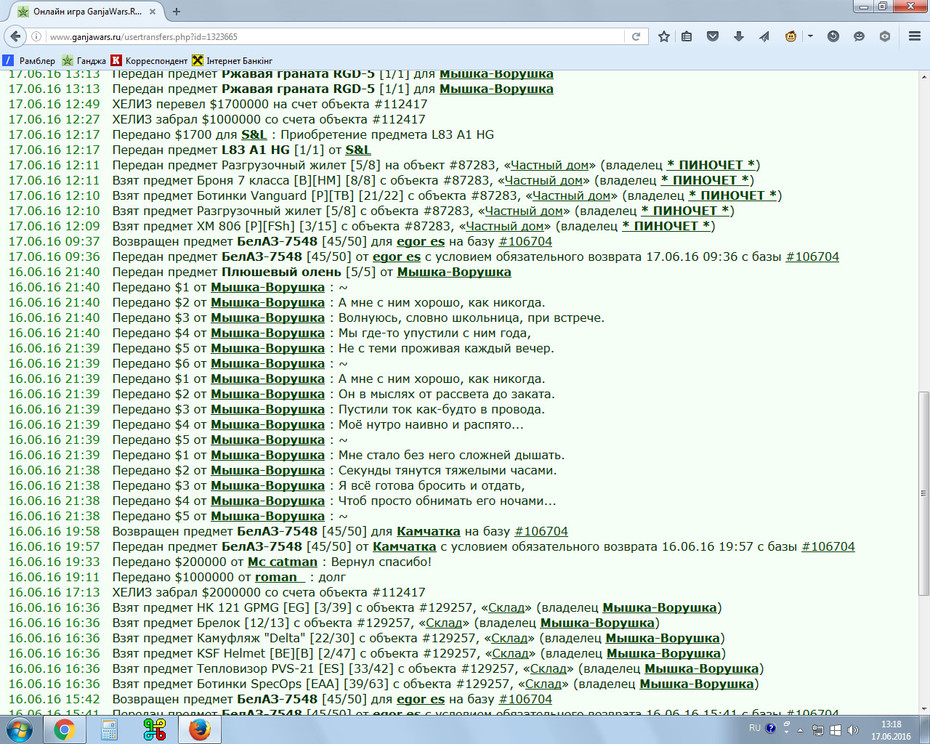Show hidden tray icons arrow

pos(800,731)
